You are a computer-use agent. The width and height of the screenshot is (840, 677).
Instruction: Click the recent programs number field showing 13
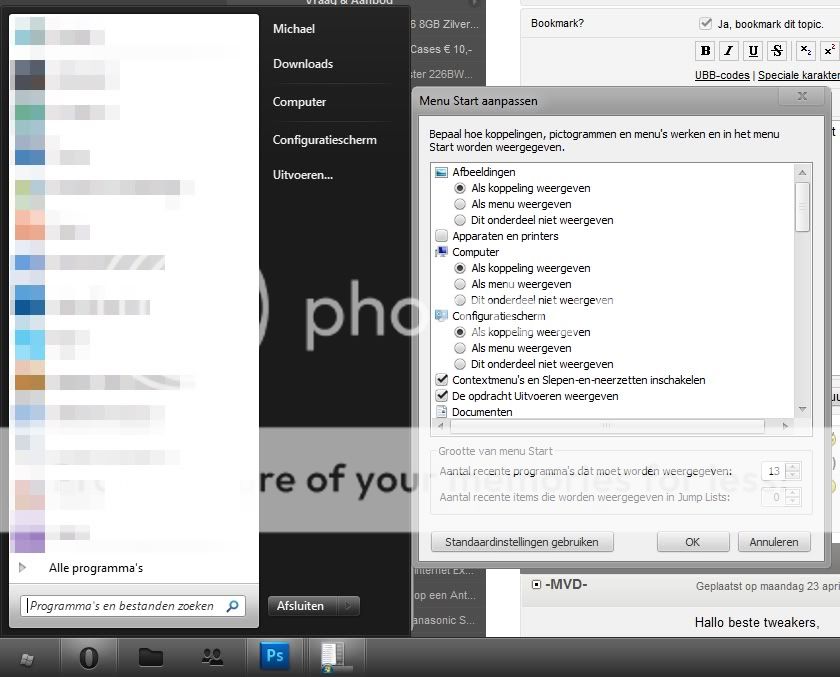774,471
